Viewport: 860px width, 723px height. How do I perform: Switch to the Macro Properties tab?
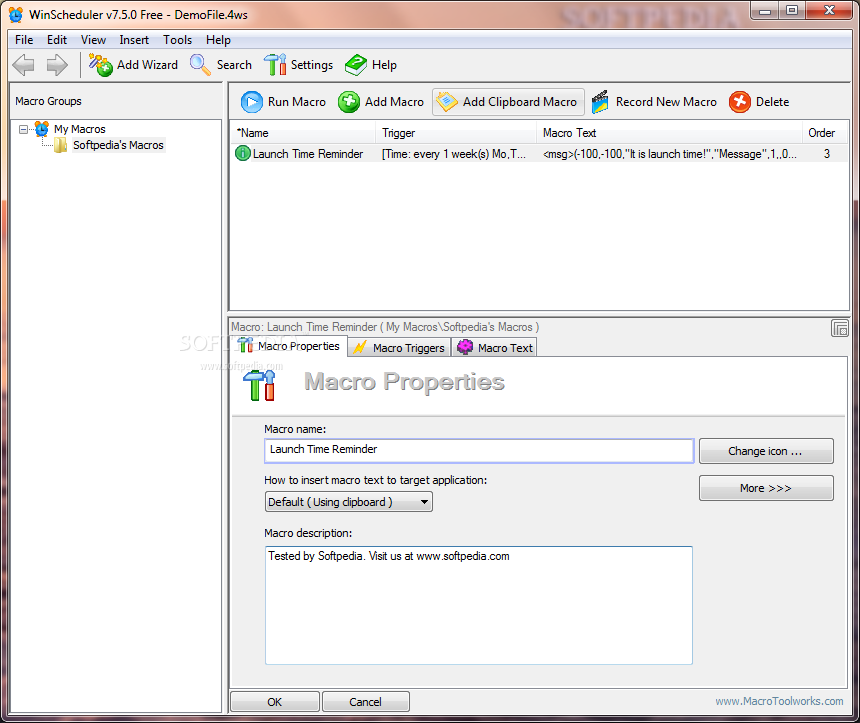tap(290, 346)
